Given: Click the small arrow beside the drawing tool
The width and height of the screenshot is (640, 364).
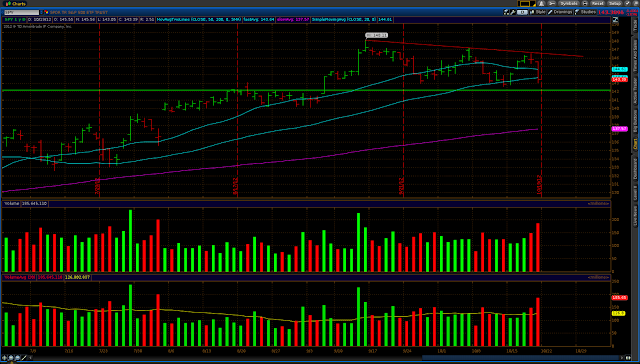Looking at the screenshot, I should 30,358.
